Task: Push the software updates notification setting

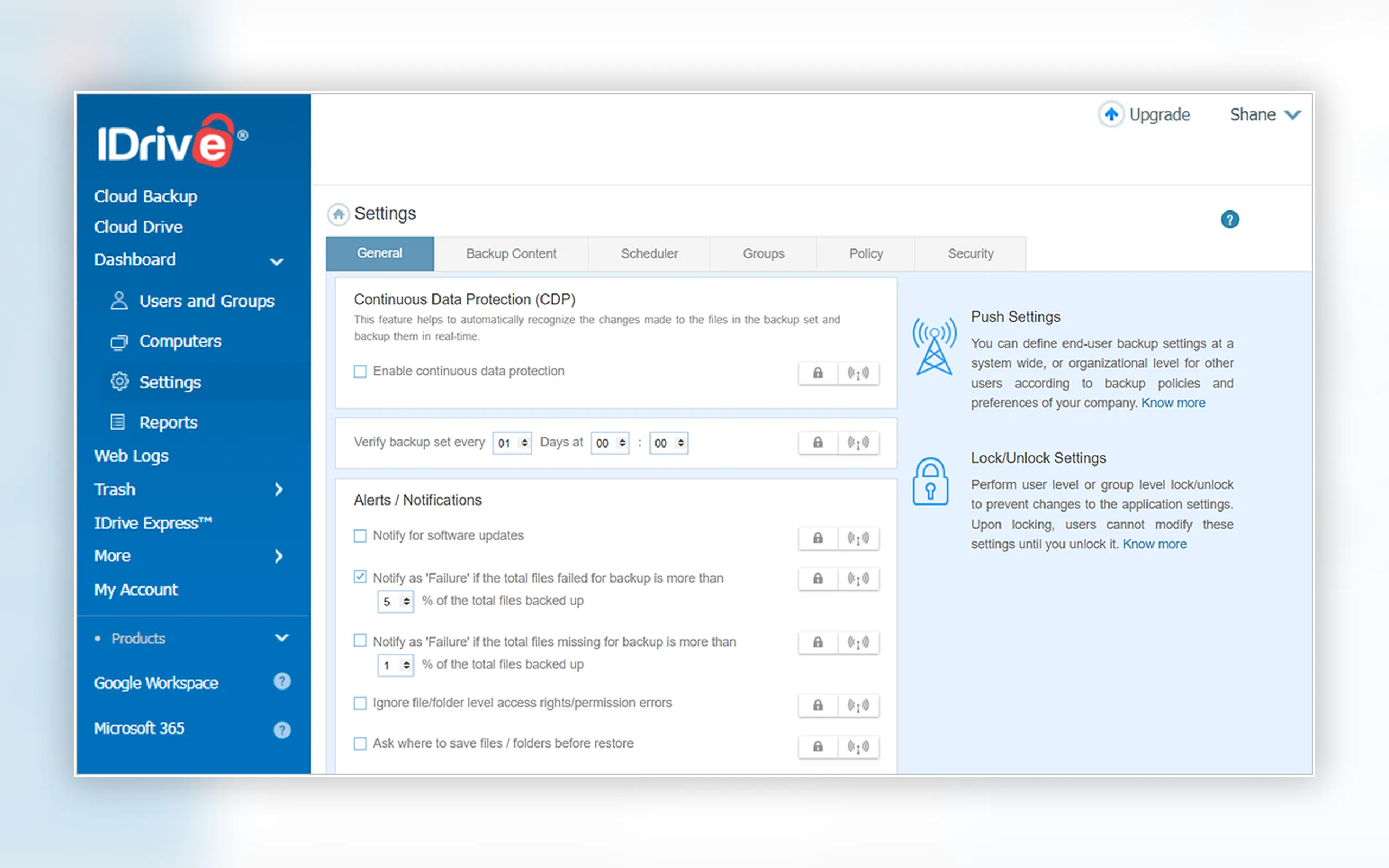Action: 858,538
